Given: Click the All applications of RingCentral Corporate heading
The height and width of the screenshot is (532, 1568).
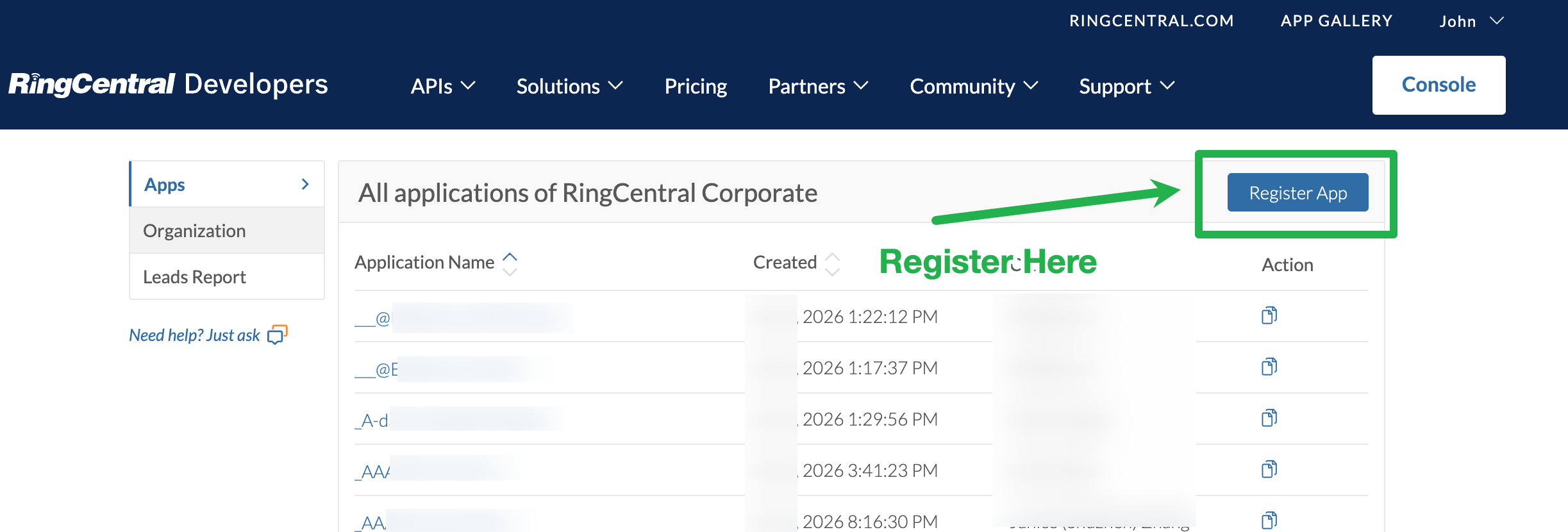Looking at the screenshot, I should click(588, 193).
